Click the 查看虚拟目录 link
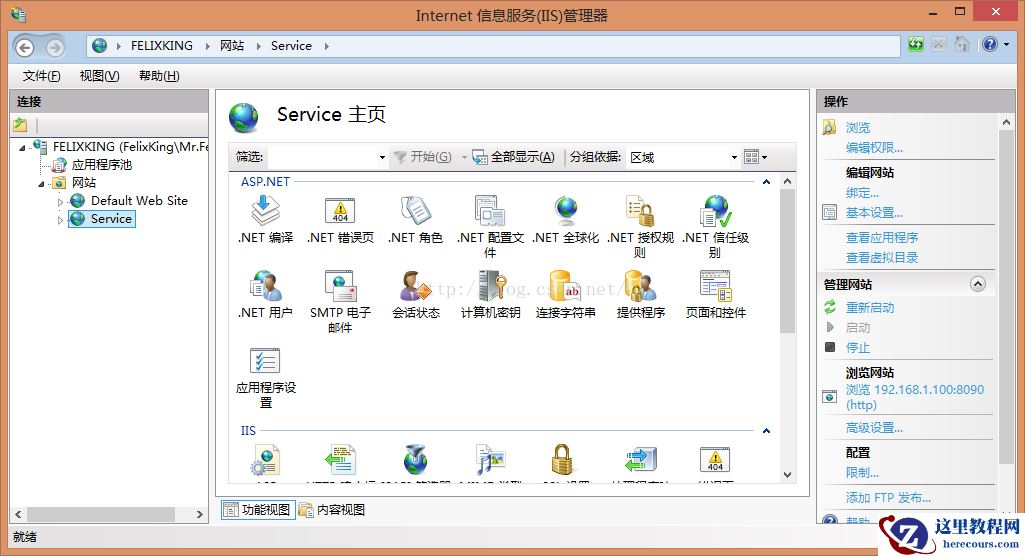 tap(882, 257)
